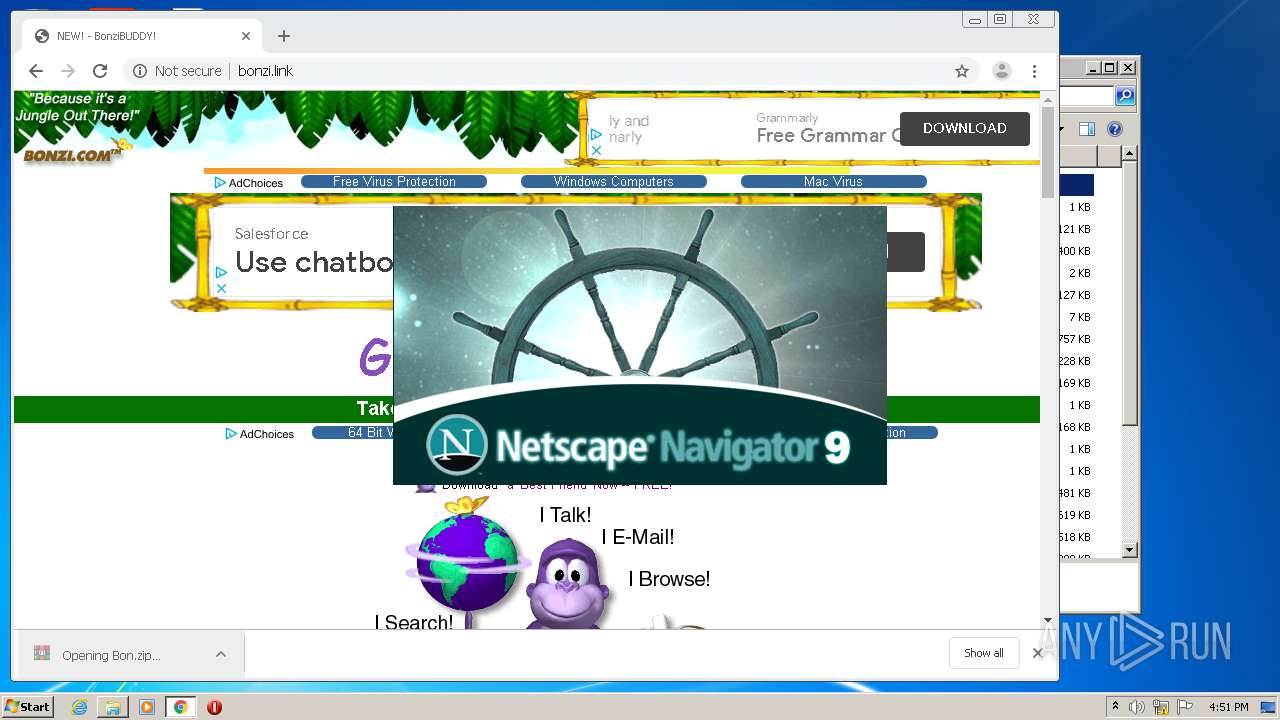The width and height of the screenshot is (1280, 720).
Task: Close the Grammarly ad with X icon
Action: pyautogui.click(x=596, y=151)
